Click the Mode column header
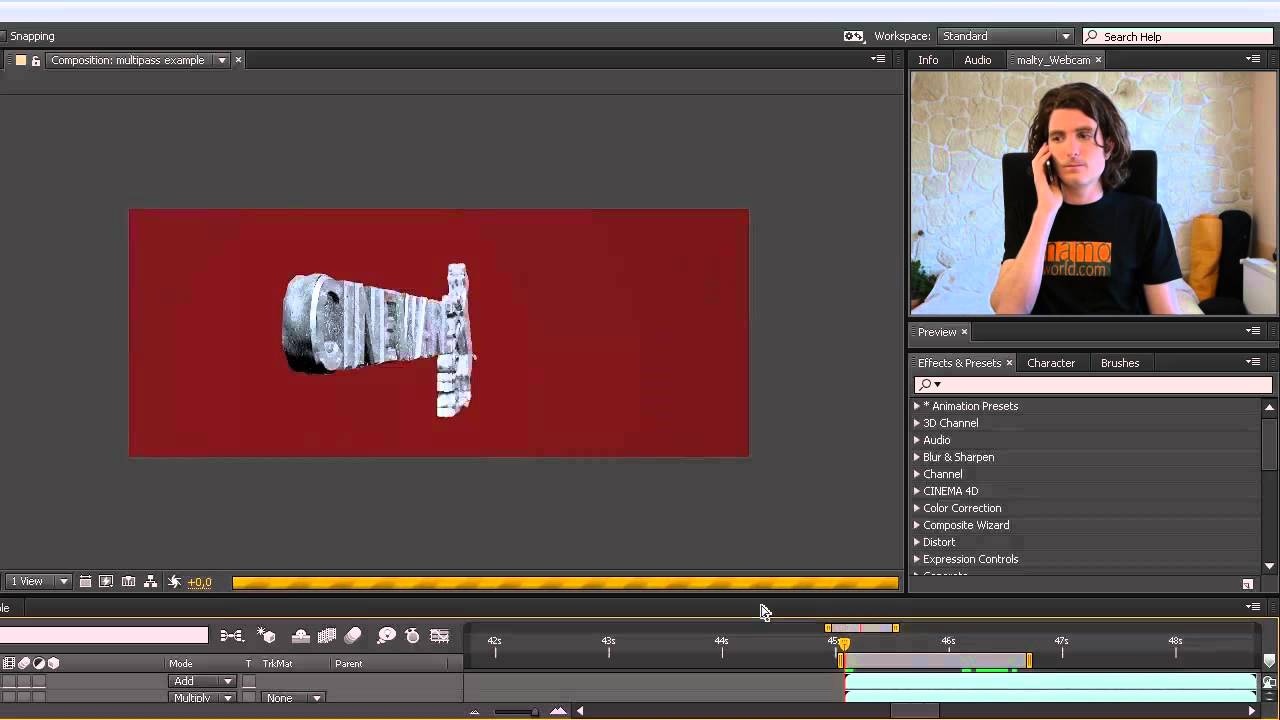Viewport: 1280px width, 720px height. point(181,663)
